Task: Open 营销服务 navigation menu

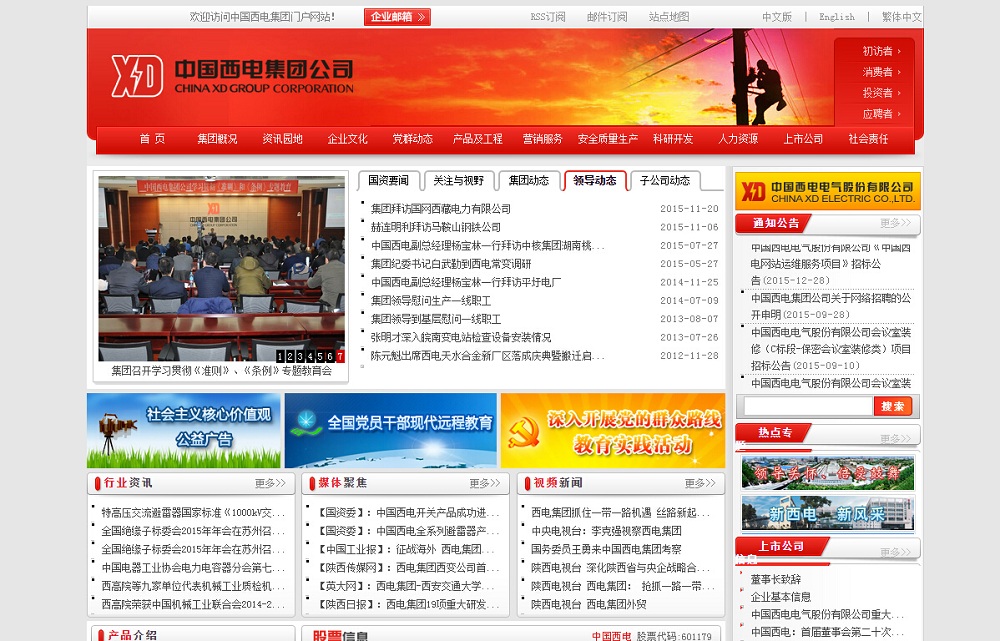Action: pos(543,138)
